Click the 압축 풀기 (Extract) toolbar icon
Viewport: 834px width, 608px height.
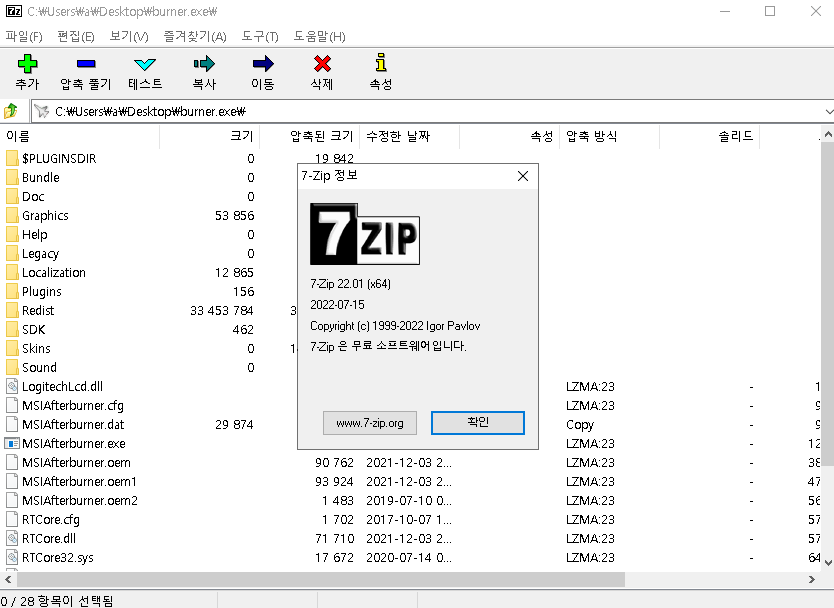(x=86, y=64)
